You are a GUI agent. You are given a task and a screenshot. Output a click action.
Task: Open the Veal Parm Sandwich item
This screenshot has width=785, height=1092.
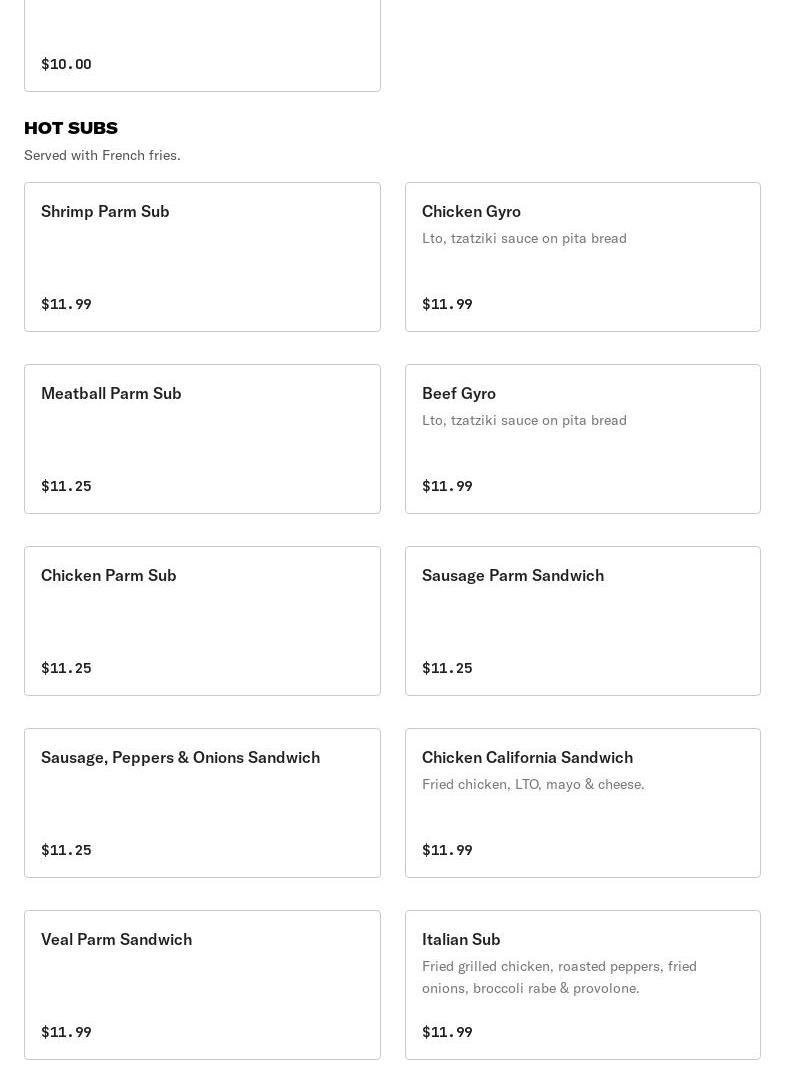coord(202,985)
